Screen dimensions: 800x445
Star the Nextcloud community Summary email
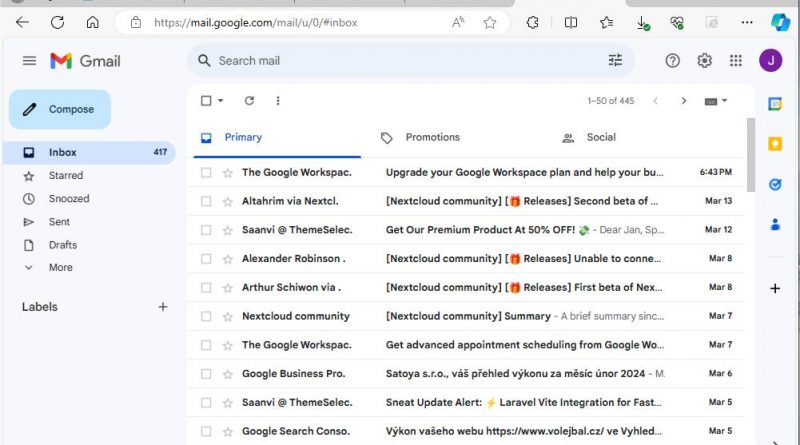(x=228, y=316)
